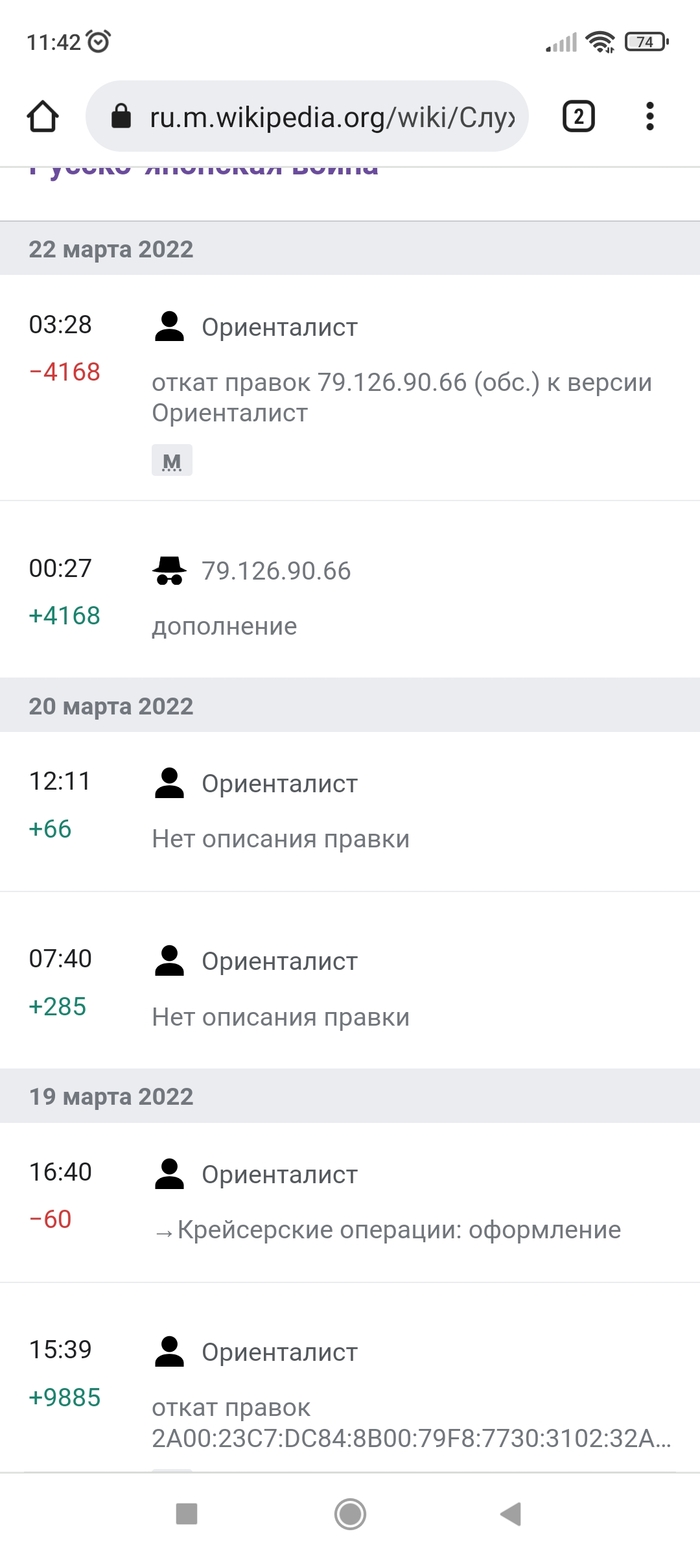Tap the padlock site security icon

click(x=121, y=117)
